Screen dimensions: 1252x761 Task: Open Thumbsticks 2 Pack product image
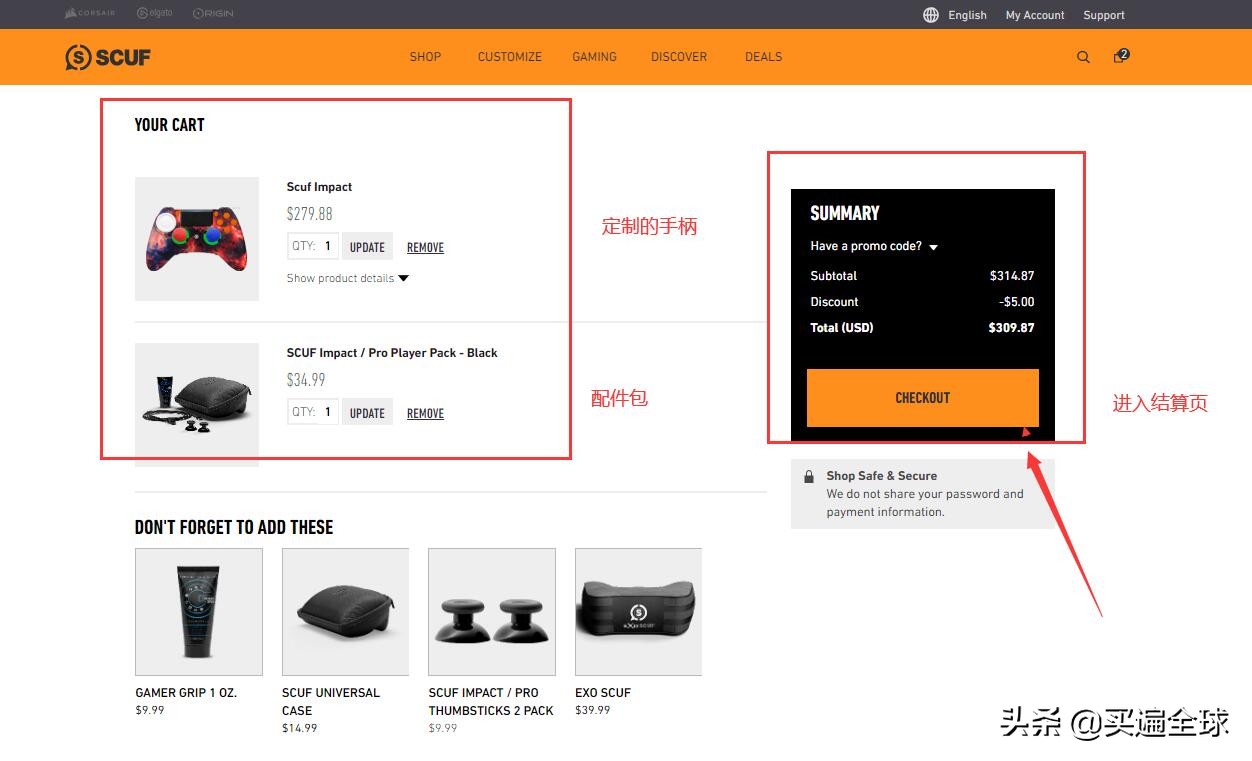pyautogui.click(x=492, y=612)
